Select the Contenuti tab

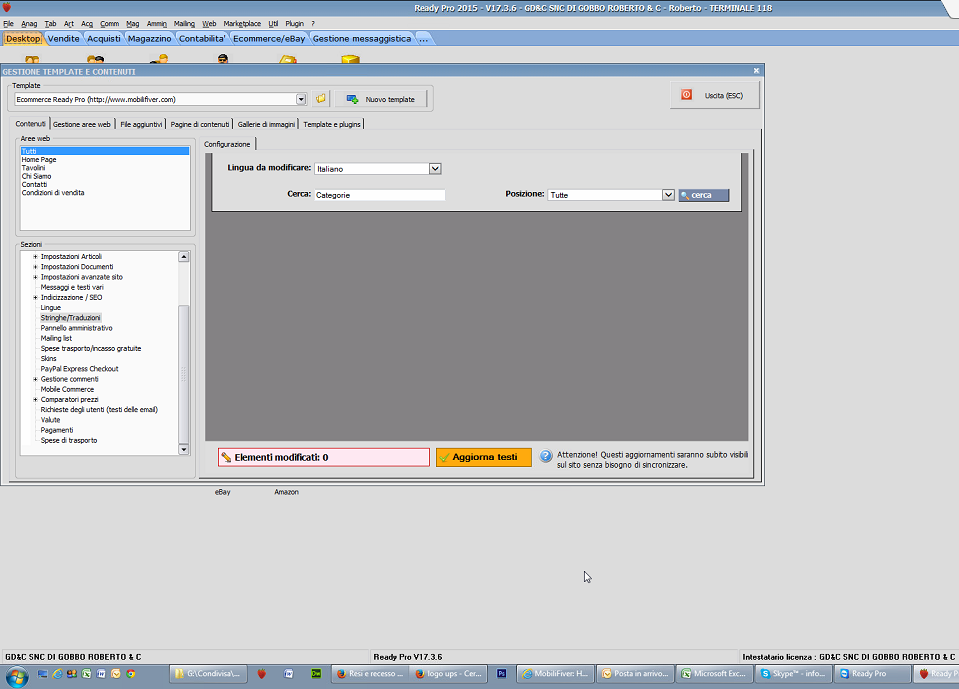click(x=31, y=123)
